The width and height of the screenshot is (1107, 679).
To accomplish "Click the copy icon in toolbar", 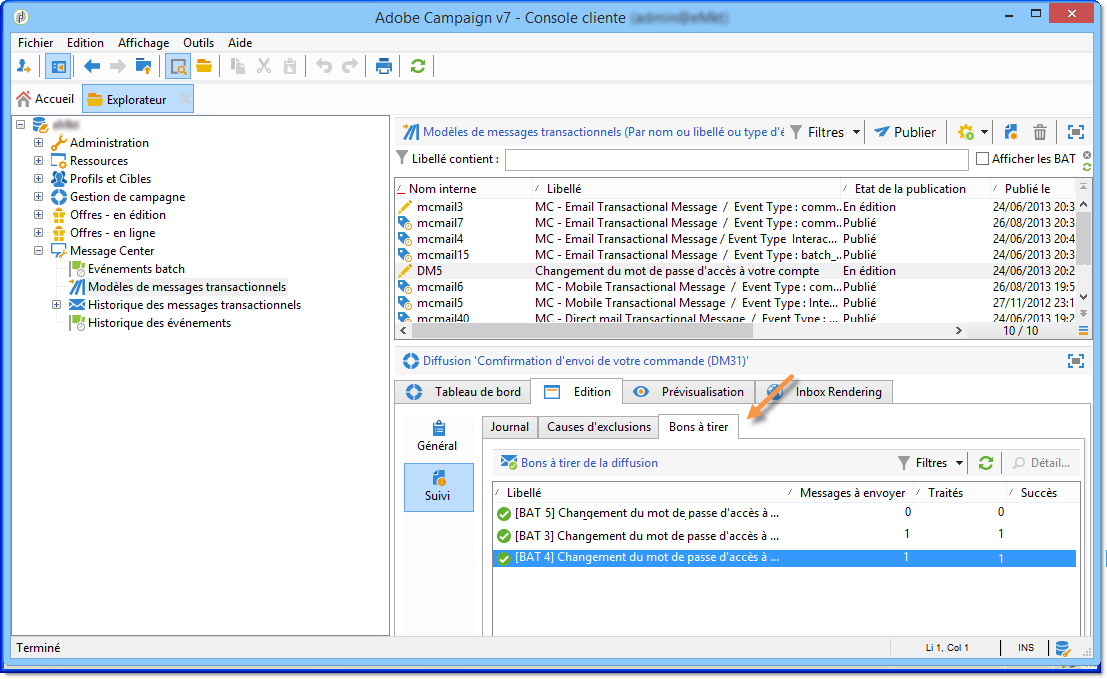I will 238,66.
